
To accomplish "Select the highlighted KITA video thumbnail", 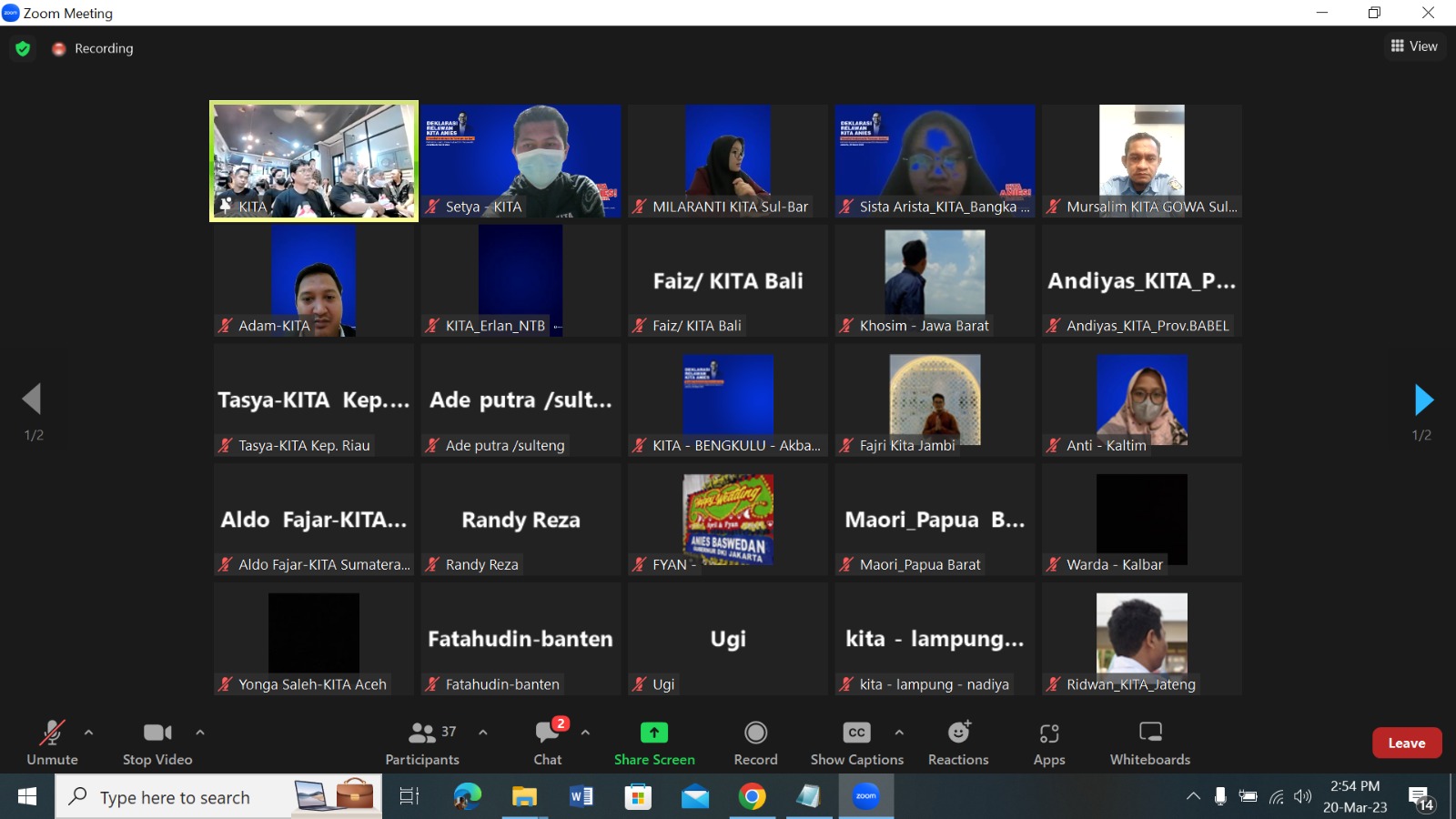I will [314, 161].
